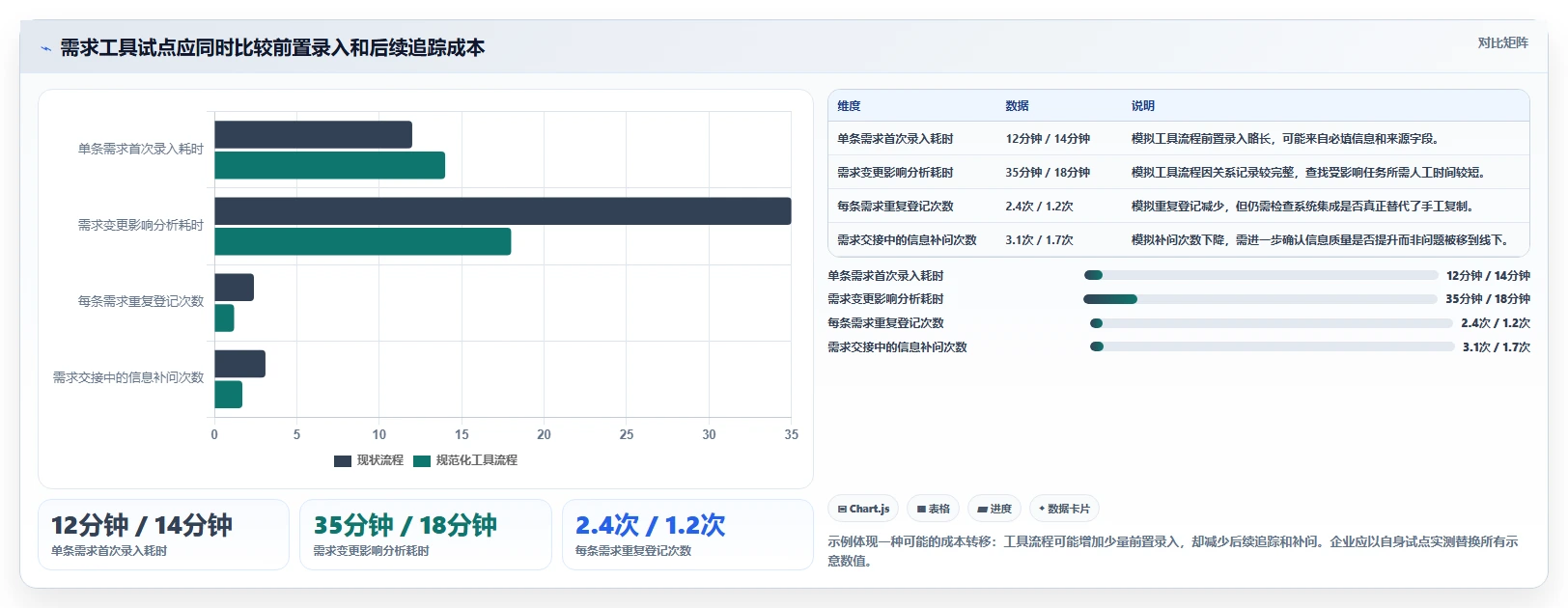Open the 2.4次 / 1.2次 stat card
The height and width of the screenshot is (608, 1568).
coord(687,534)
